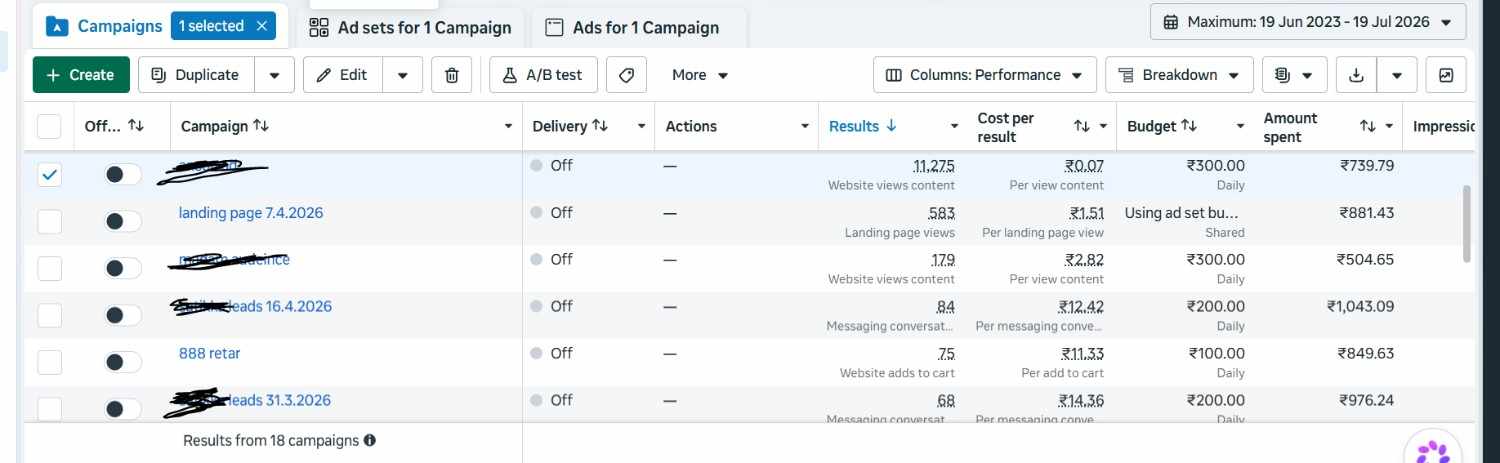Image resolution: width=1500 pixels, height=463 pixels.
Task: Click the export download icon
Action: pyautogui.click(x=1356, y=75)
